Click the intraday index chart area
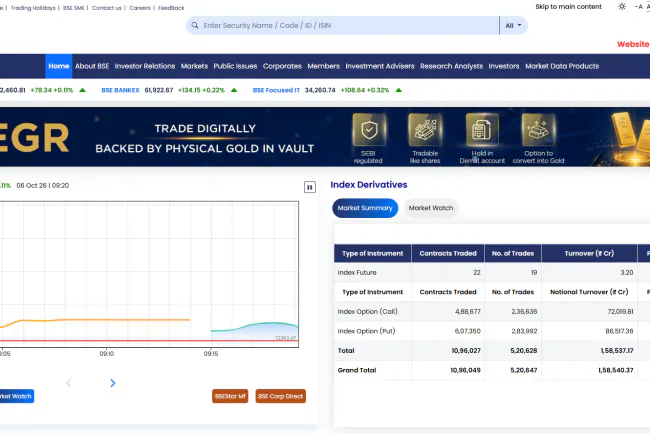This screenshot has width=650, height=434. pos(149,274)
